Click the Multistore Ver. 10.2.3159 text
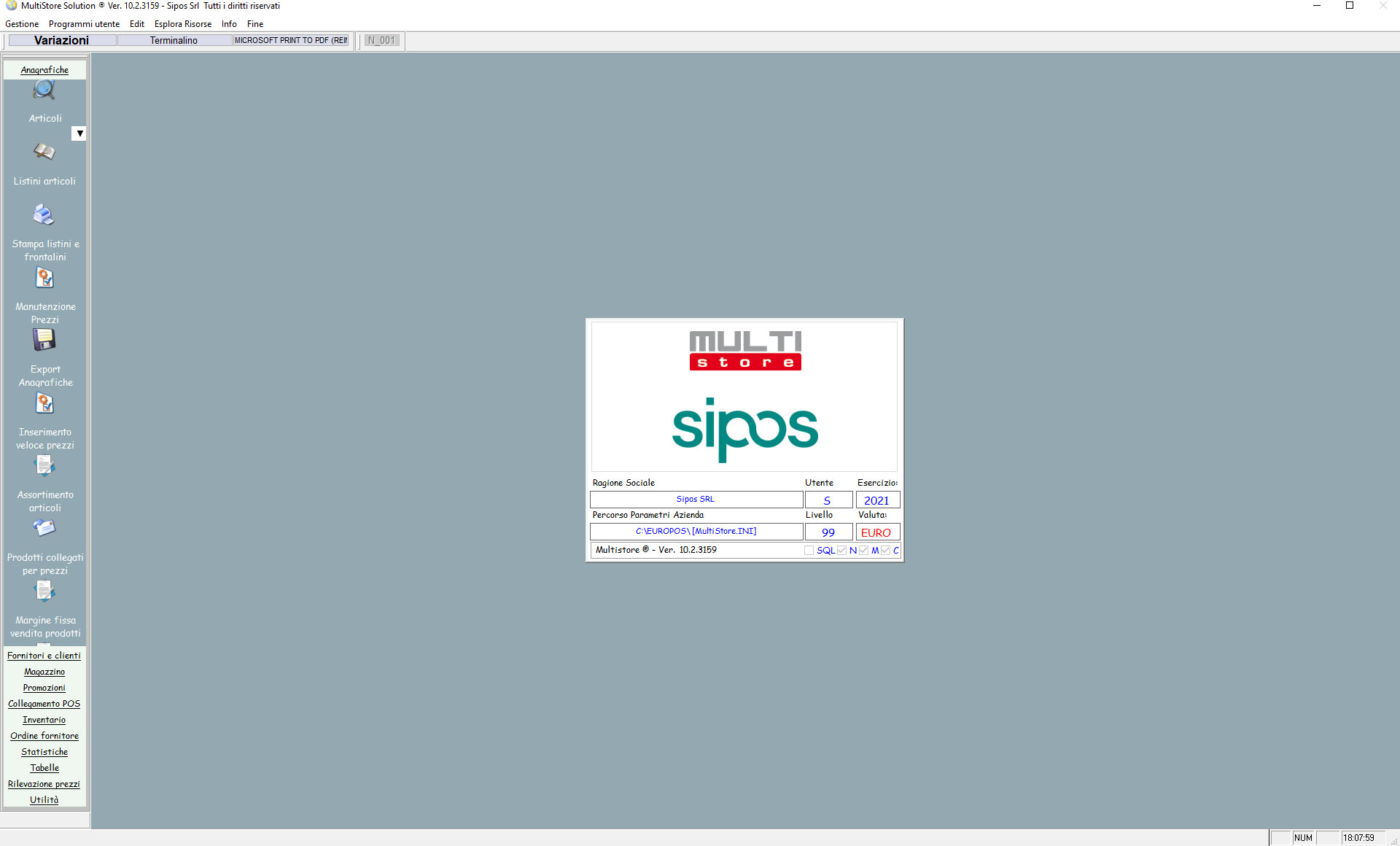 656,550
